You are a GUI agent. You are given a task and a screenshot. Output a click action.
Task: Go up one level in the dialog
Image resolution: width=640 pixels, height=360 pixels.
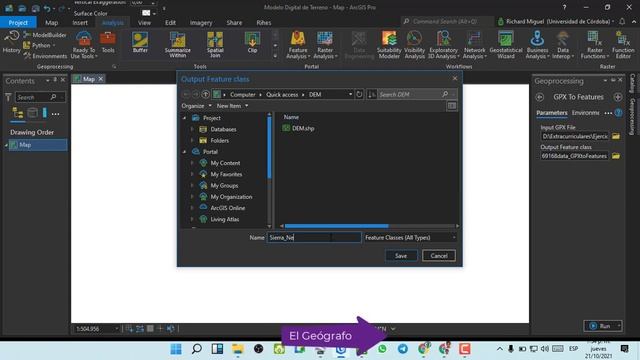(x=205, y=94)
